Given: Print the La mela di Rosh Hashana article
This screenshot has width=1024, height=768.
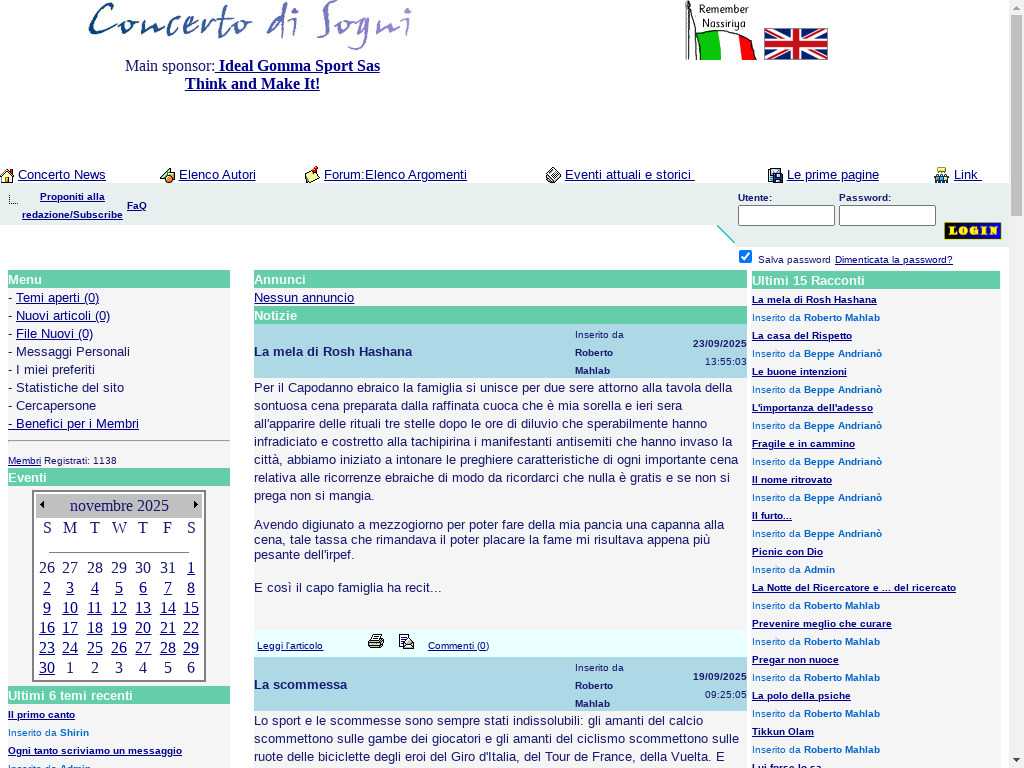Looking at the screenshot, I should pos(376,642).
